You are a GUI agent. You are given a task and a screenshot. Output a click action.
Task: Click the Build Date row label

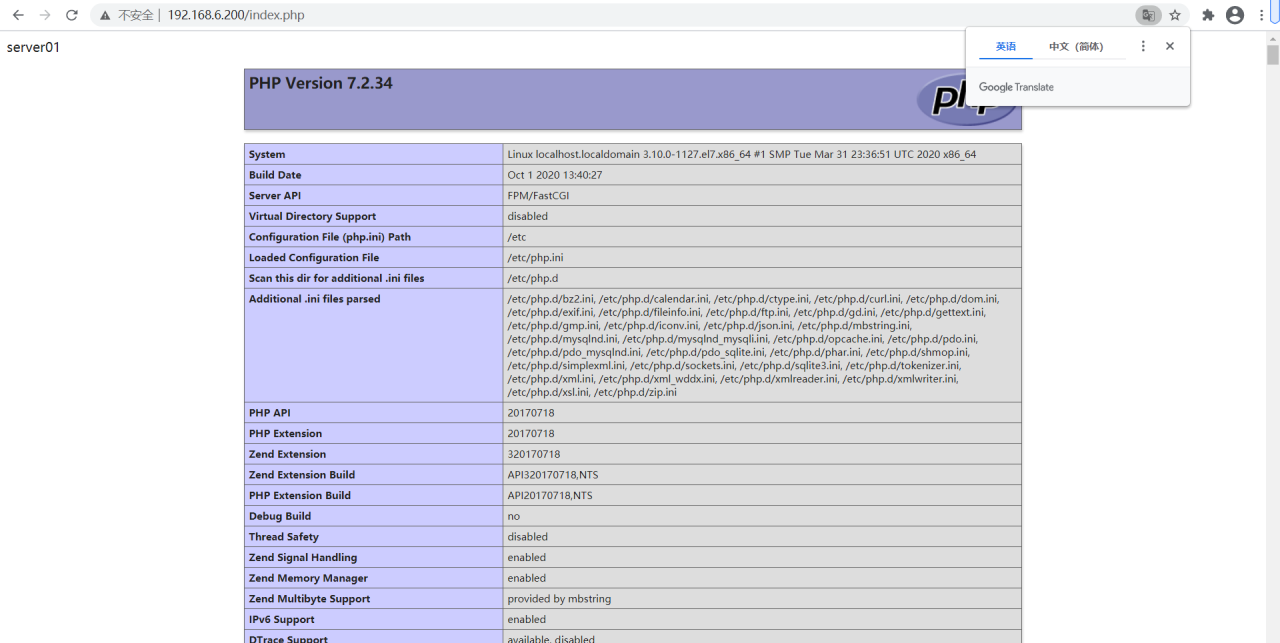click(x=275, y=175)
